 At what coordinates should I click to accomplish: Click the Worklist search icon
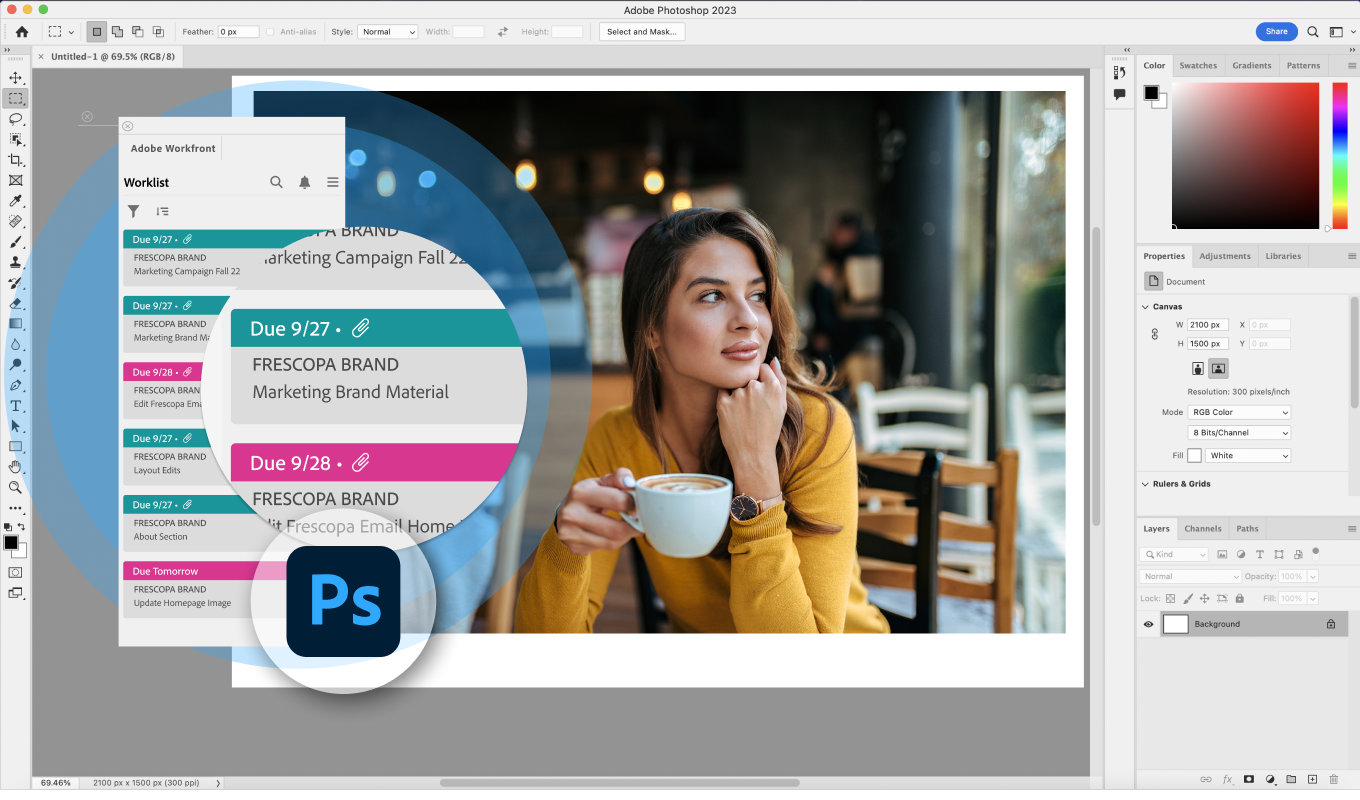point(276,182)
